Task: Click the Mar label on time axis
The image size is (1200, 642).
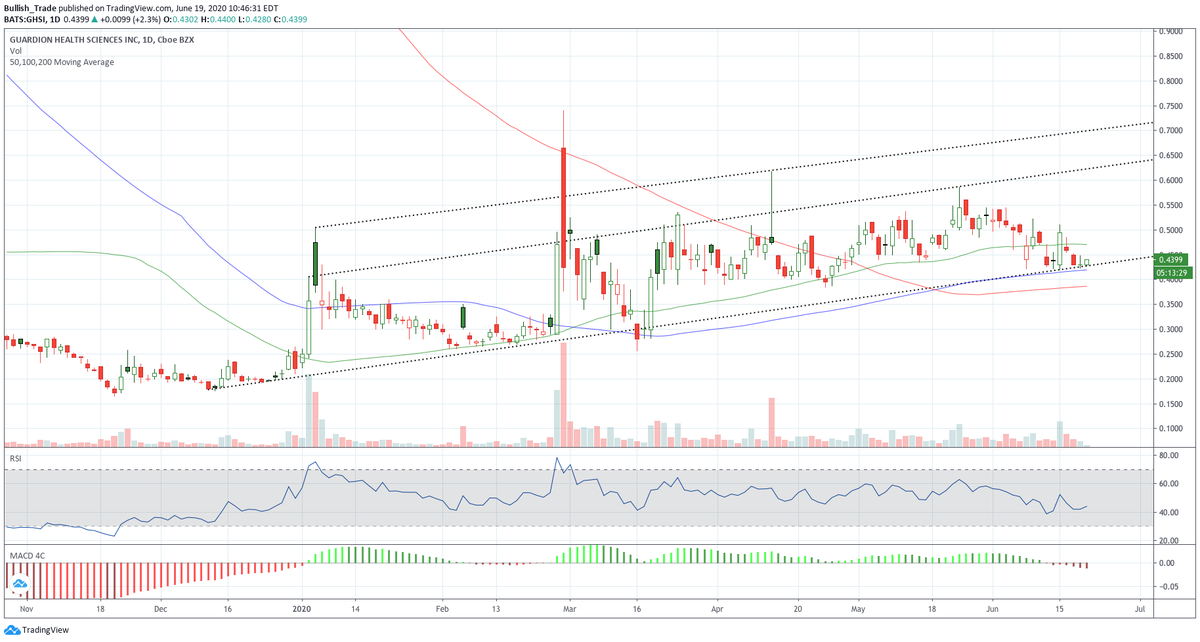Action: point(569,607)
